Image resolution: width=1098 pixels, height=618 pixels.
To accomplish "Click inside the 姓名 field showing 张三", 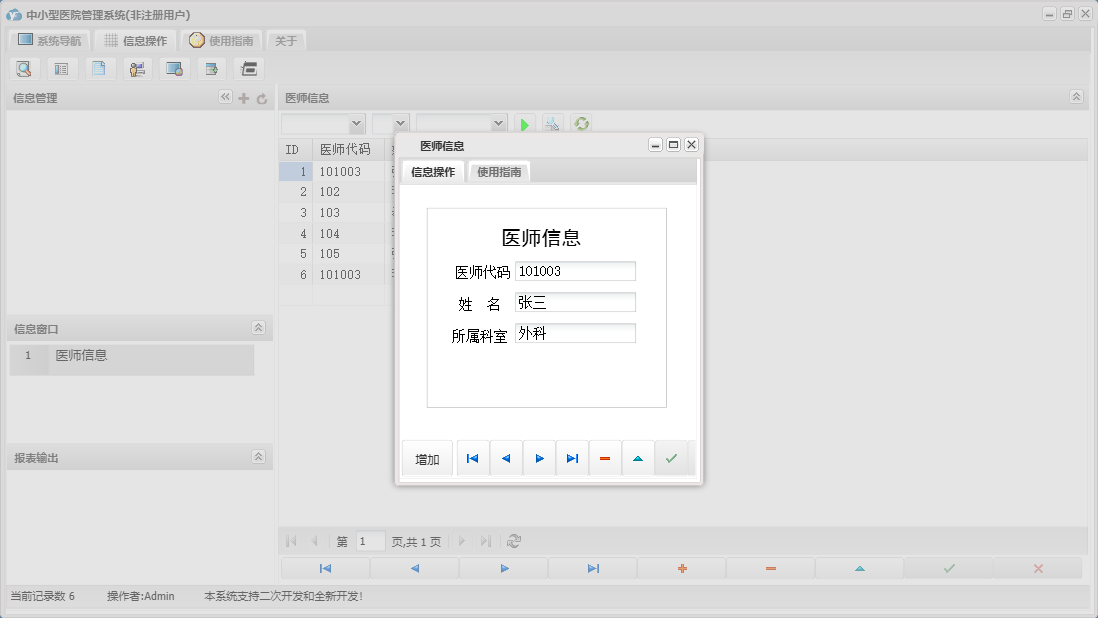I will pos(575,301).
